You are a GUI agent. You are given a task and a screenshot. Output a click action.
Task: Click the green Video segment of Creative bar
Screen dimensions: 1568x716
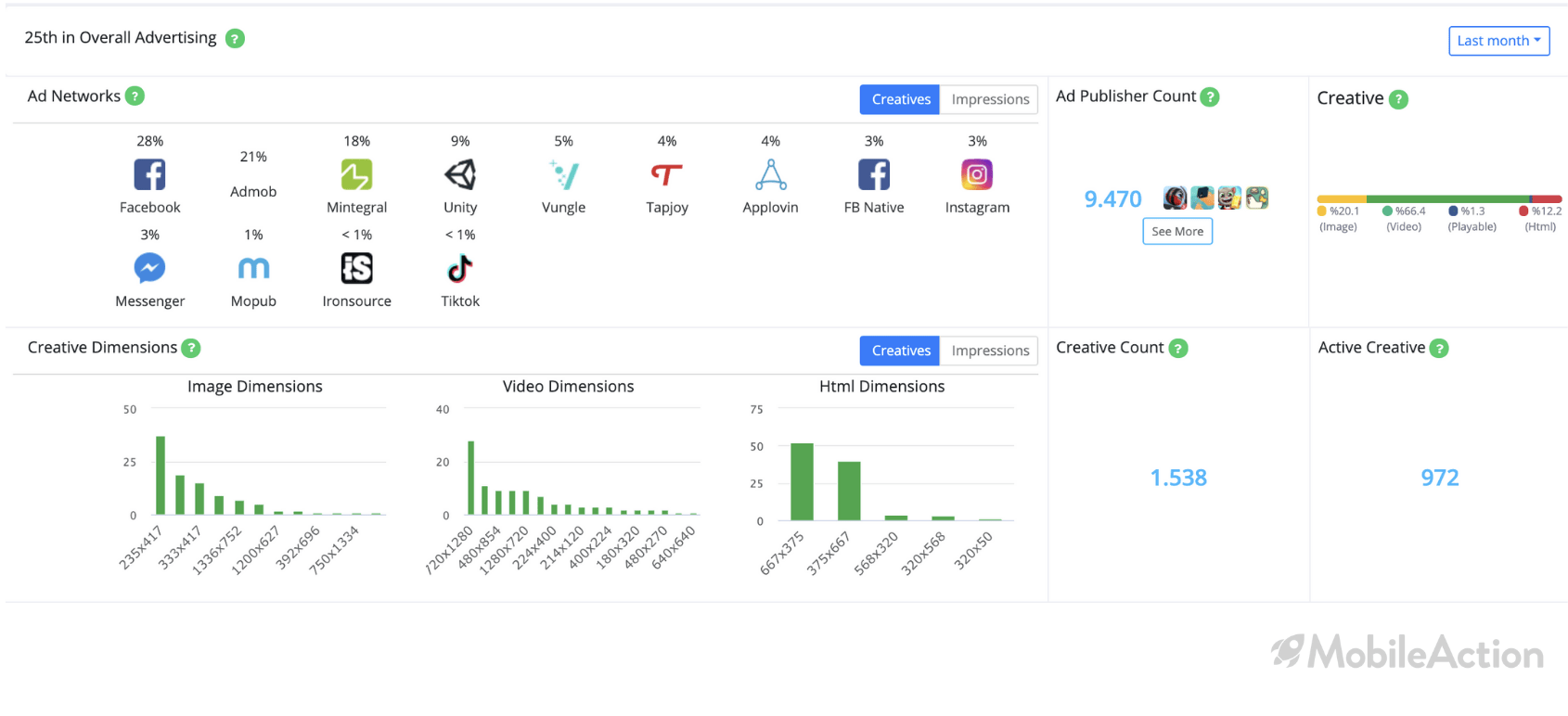1447,199
